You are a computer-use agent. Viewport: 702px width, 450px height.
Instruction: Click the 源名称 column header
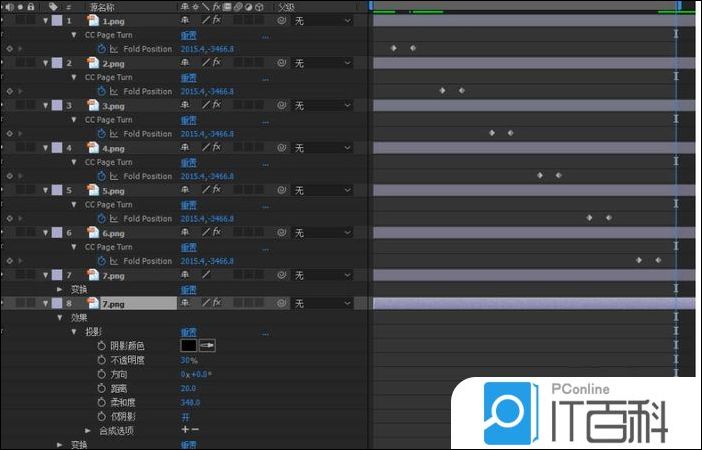[x=102, y=7]
